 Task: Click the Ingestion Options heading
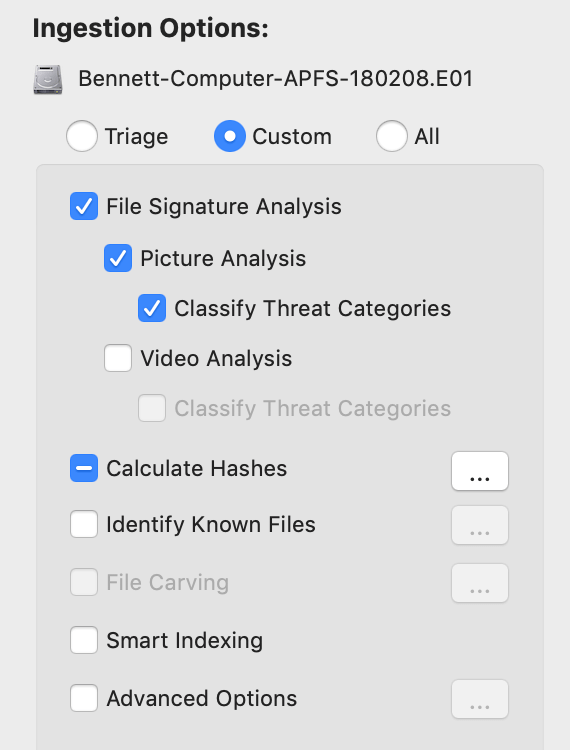[x=151, y=29]
